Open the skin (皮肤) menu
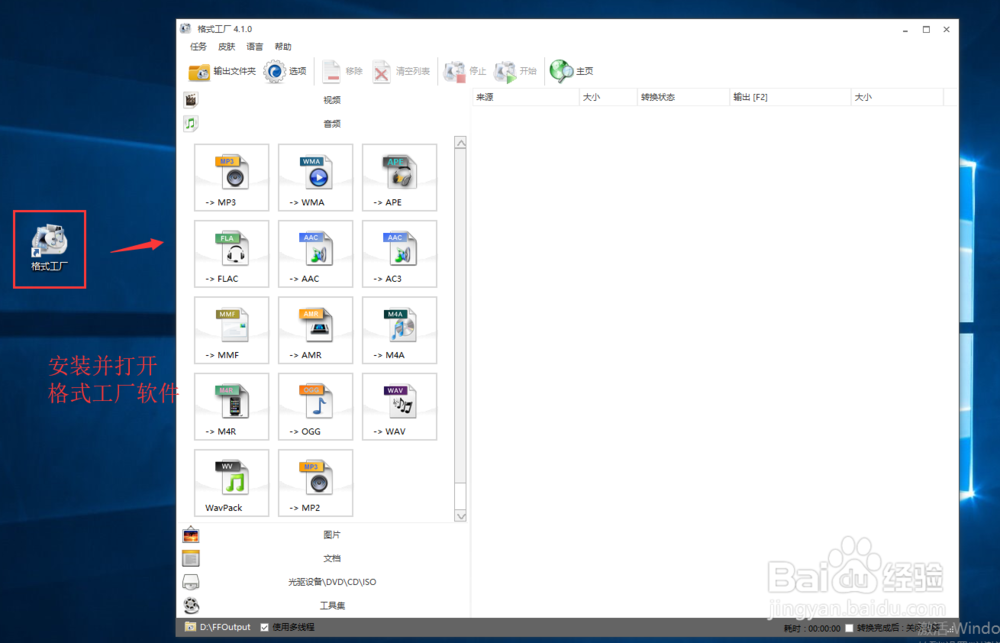The image size is (1000, 643). (x=226, y=47)
